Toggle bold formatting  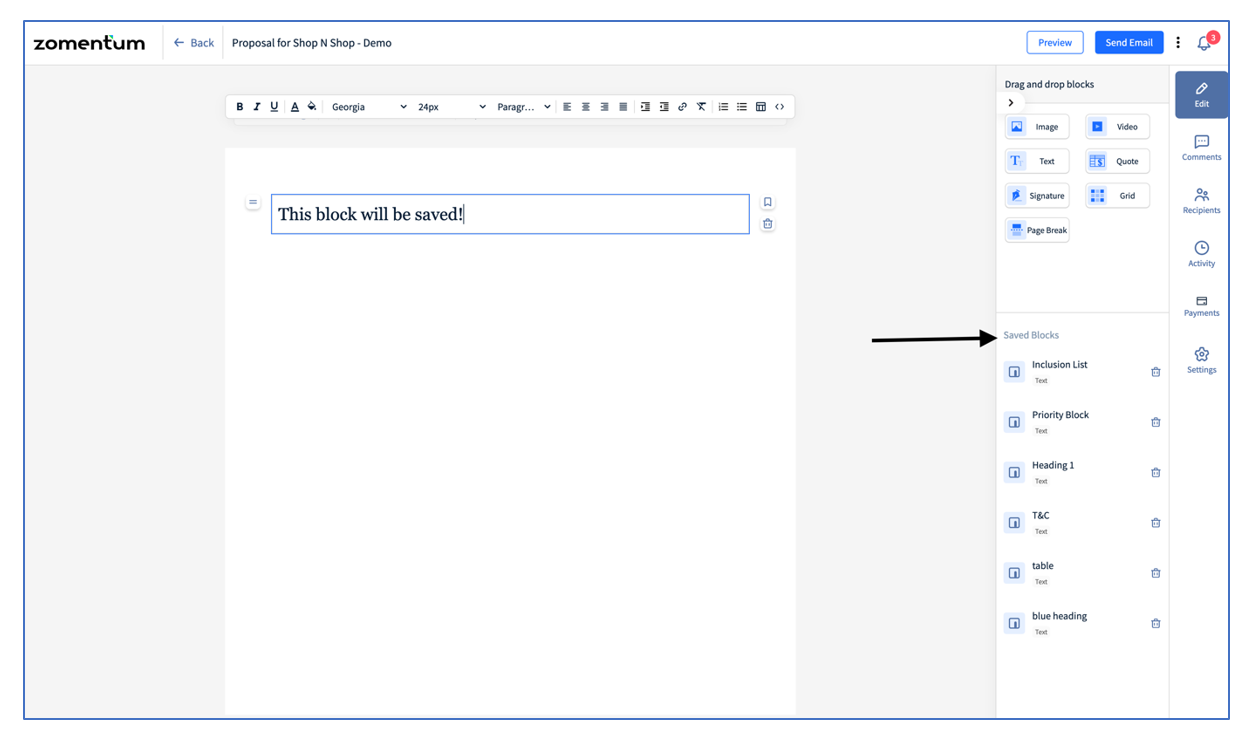(240, 106)
